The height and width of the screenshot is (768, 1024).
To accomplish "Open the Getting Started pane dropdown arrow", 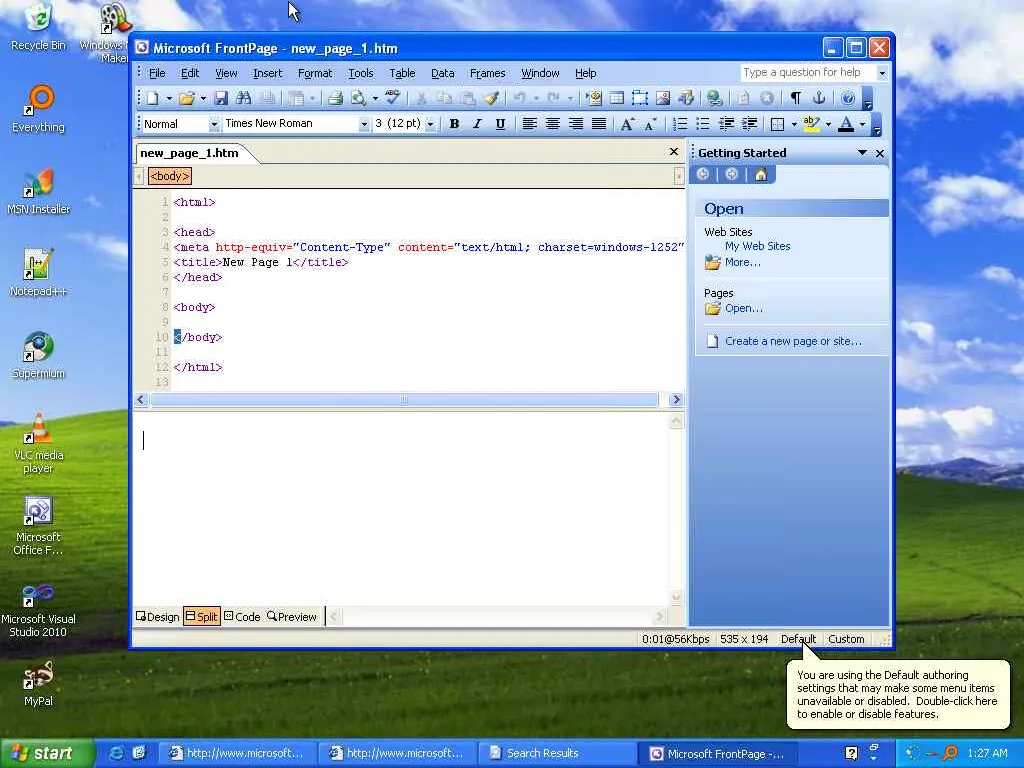I will coord(862,153).
